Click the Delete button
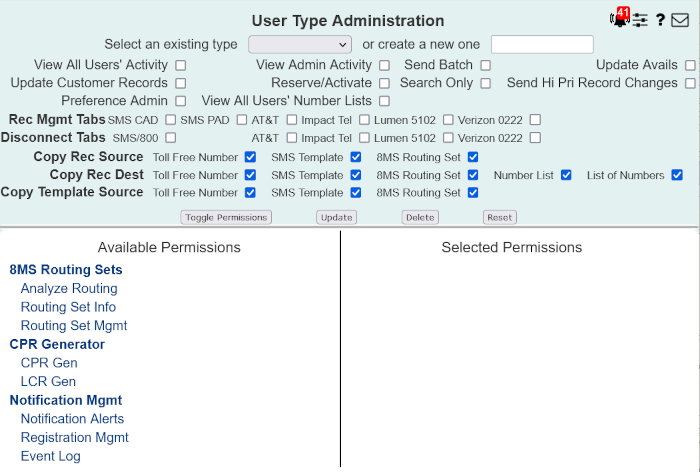Image resolution: width=700 pixels, height=472 pixels. tap(420, 217)
